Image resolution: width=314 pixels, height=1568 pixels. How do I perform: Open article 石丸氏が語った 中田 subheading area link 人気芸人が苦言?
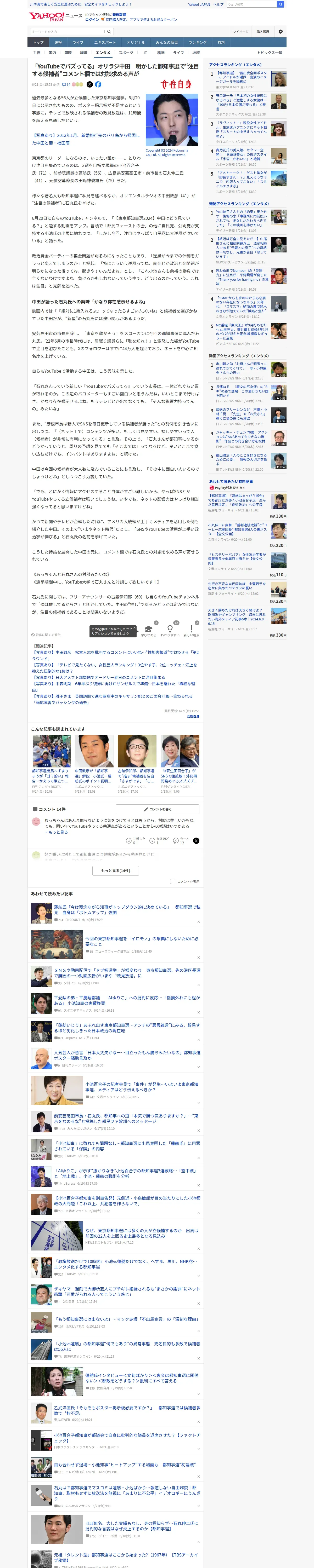pos(127,1056)
